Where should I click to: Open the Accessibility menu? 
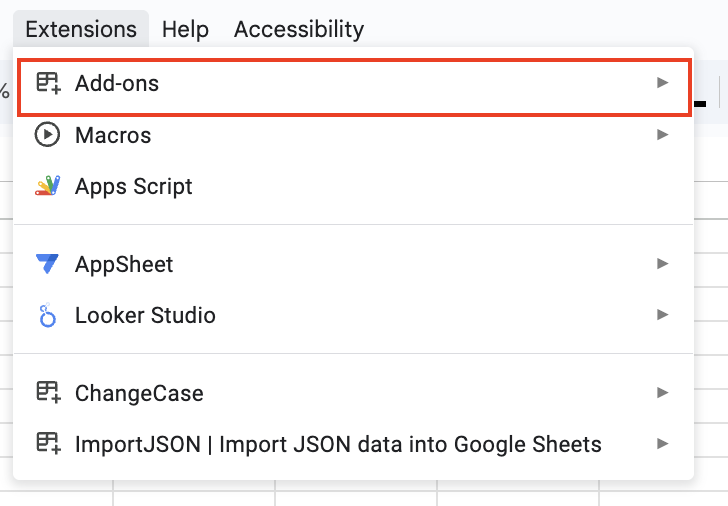tap(298, 29)
